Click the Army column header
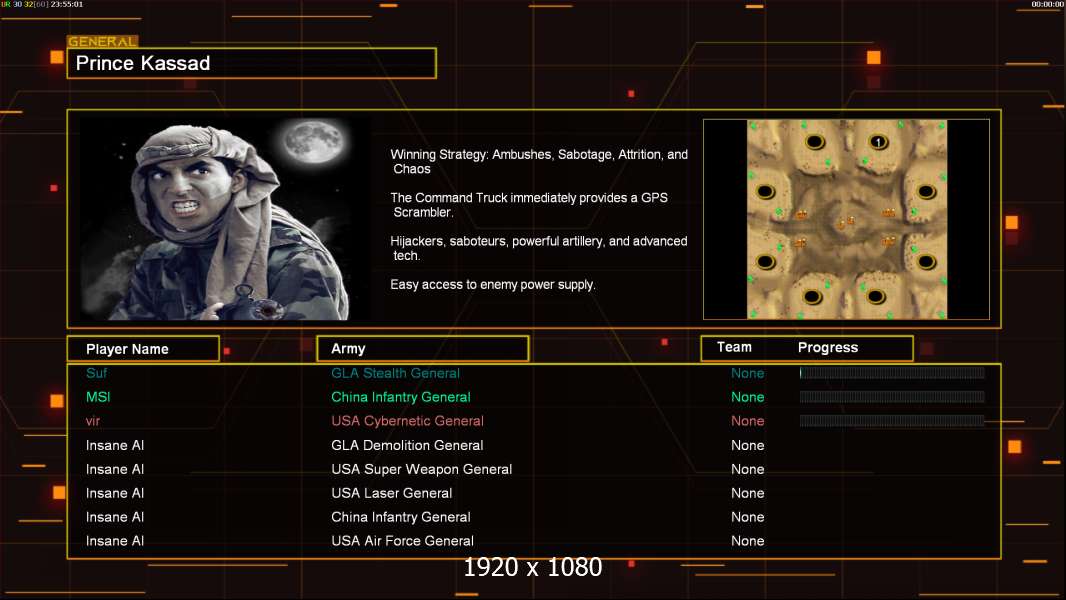The height and width of the screenshot is (600, 1066). point(422,349)
